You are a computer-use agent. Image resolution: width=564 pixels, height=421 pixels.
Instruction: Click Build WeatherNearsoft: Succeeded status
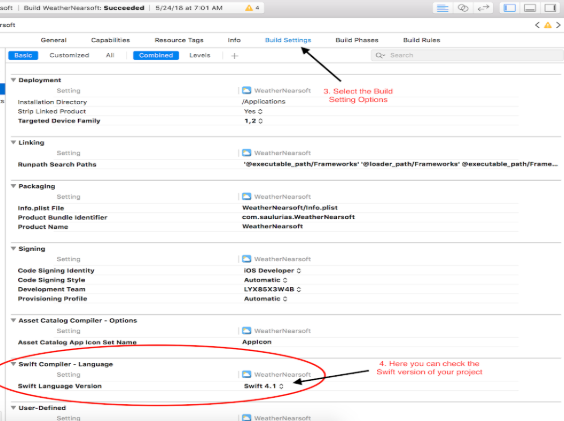(x=84, y=8)
